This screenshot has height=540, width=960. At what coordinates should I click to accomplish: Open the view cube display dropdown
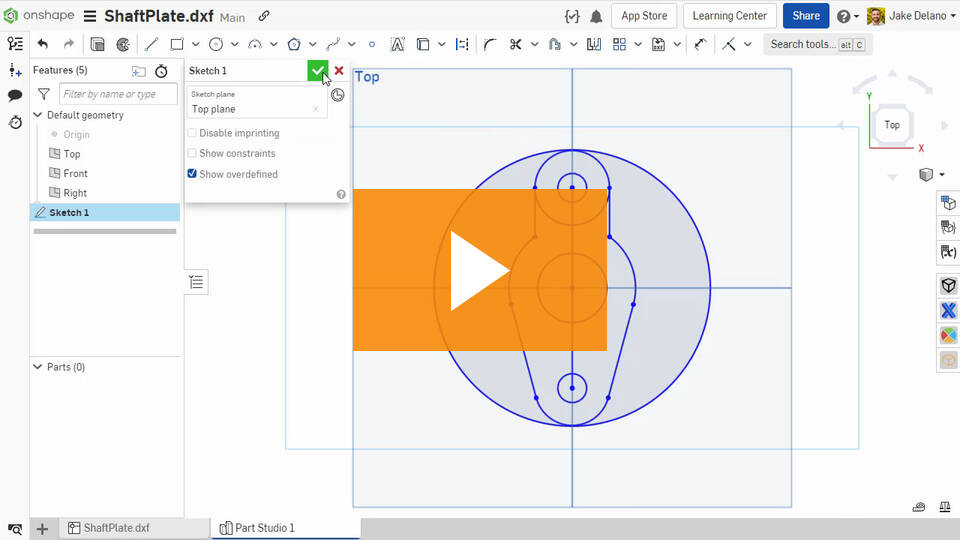click(x=942, y=175)
